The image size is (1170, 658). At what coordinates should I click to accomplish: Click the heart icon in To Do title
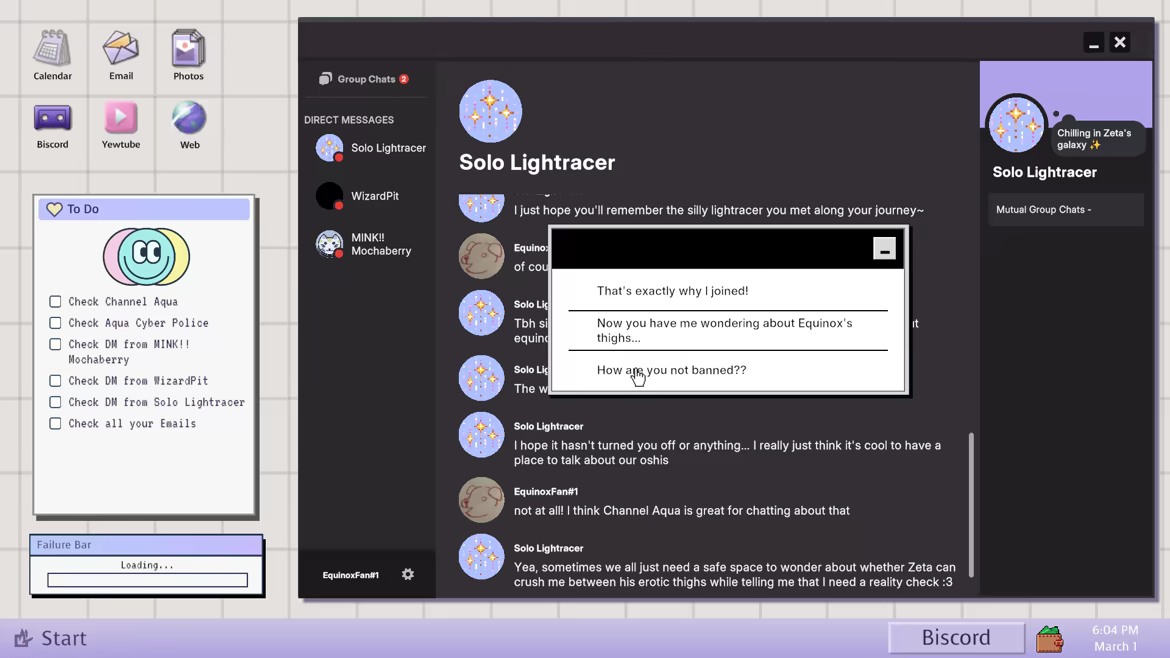(54, 210)
